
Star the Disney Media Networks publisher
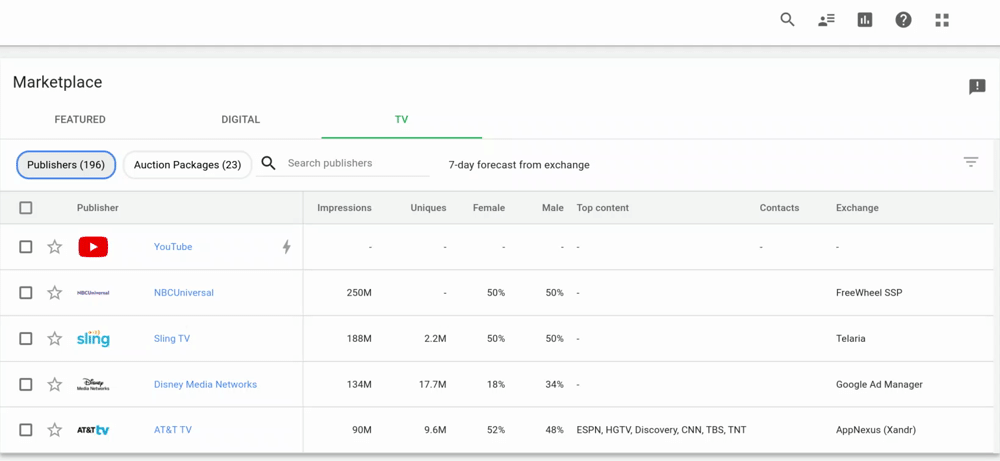(x=55, y=384)
